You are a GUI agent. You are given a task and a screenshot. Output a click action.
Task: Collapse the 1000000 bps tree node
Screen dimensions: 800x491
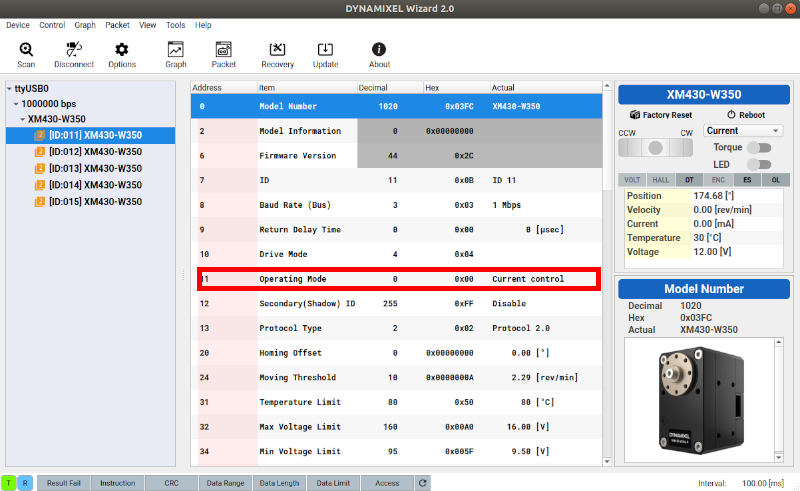[x=16, y=104]
